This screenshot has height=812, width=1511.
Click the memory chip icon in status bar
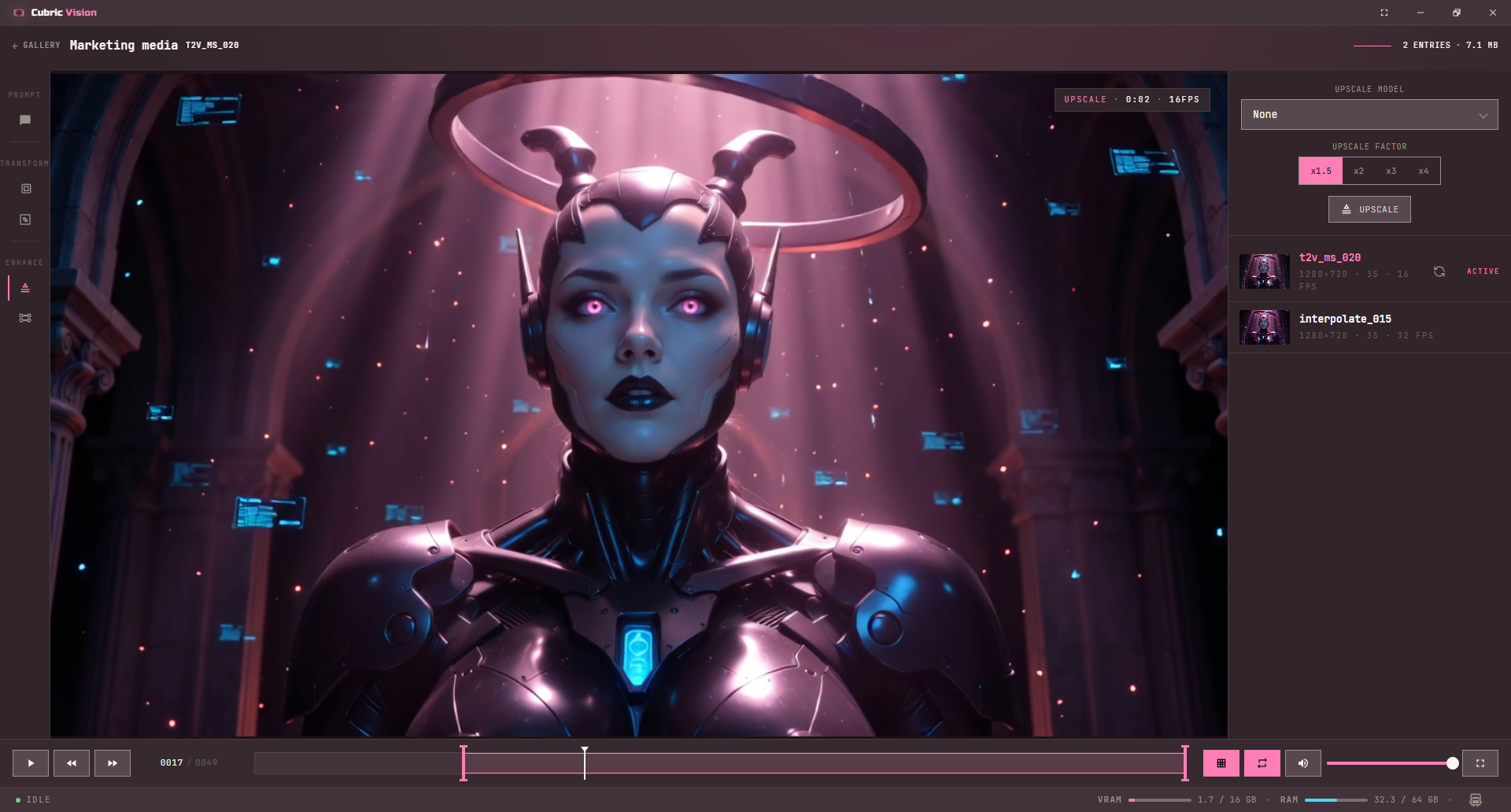[x=1476, y=800]
